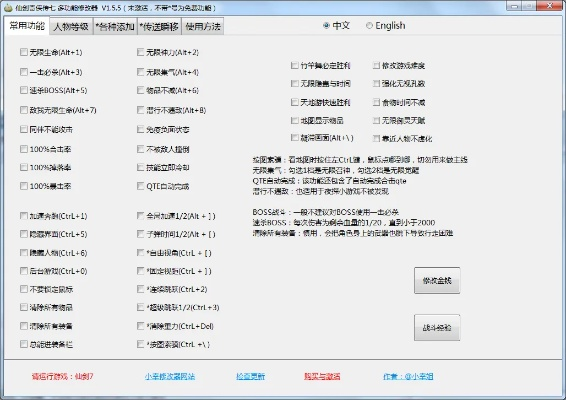This screenshot has width=566, height=400.
Task: Enable the QTE自动完成 checkbox
Action: [140, 186]
